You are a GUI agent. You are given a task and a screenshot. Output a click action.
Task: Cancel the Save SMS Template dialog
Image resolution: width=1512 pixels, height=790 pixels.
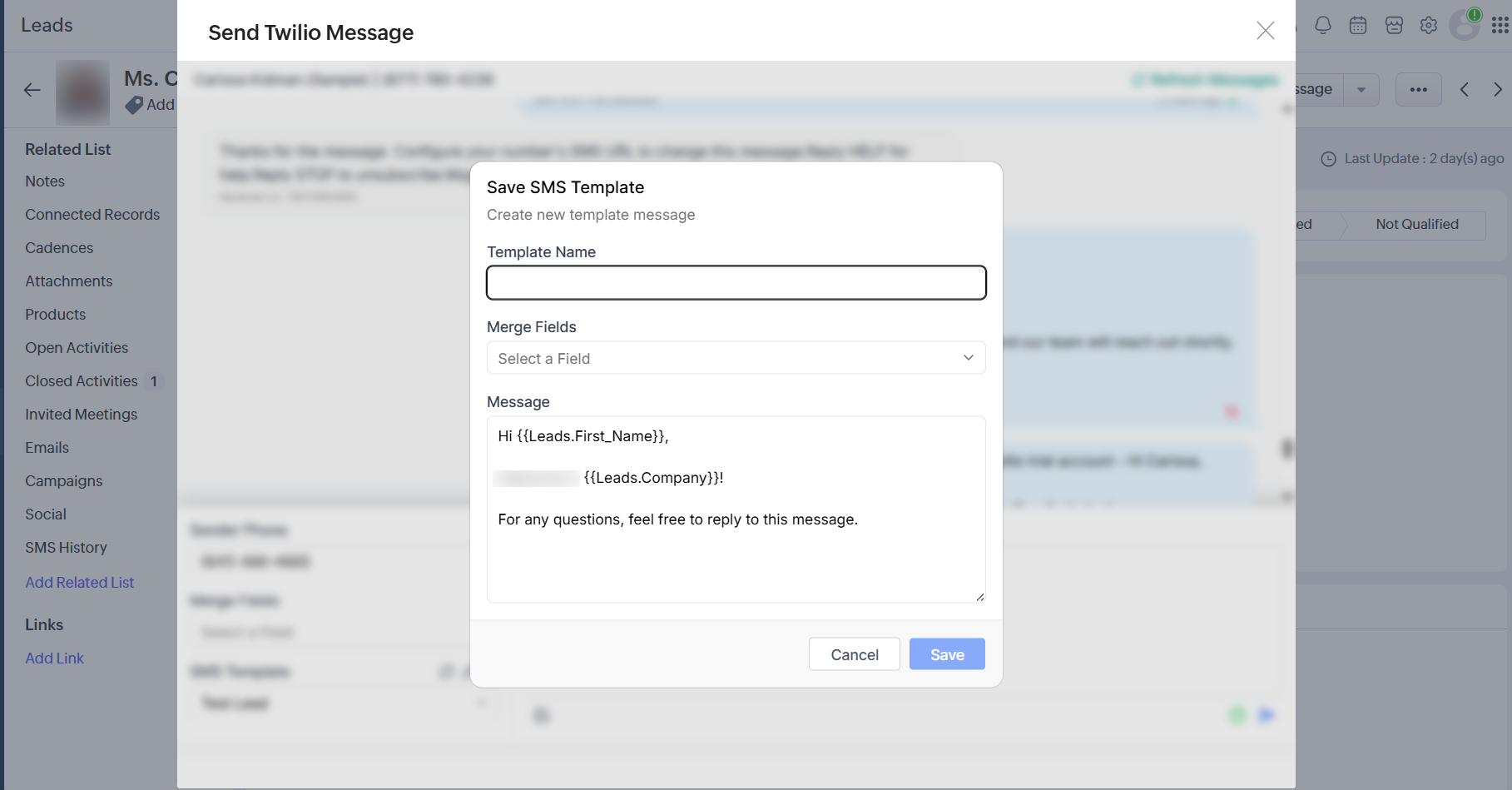(855, 654)
